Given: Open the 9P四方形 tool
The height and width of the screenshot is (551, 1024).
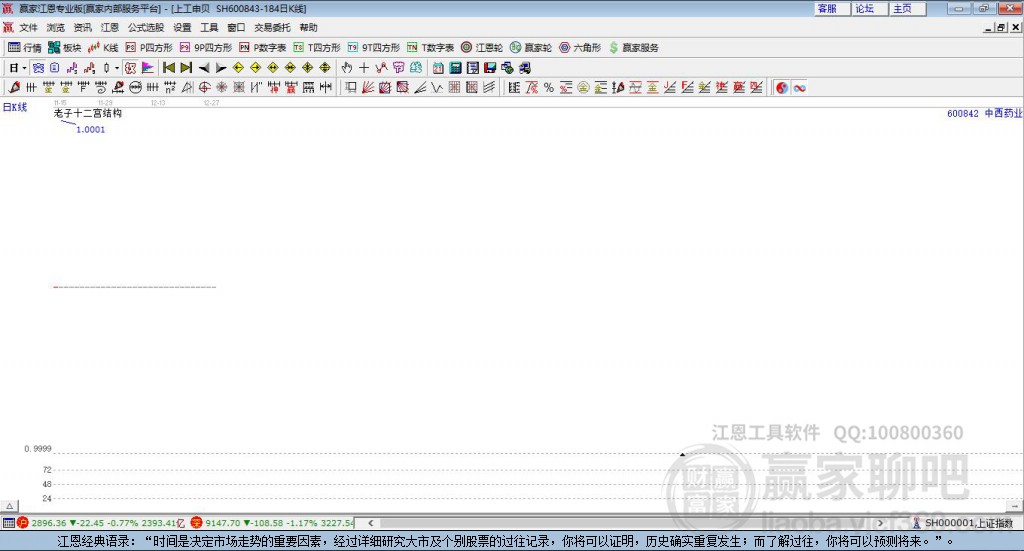Looking at the screenshot, I should click(206, 48).
